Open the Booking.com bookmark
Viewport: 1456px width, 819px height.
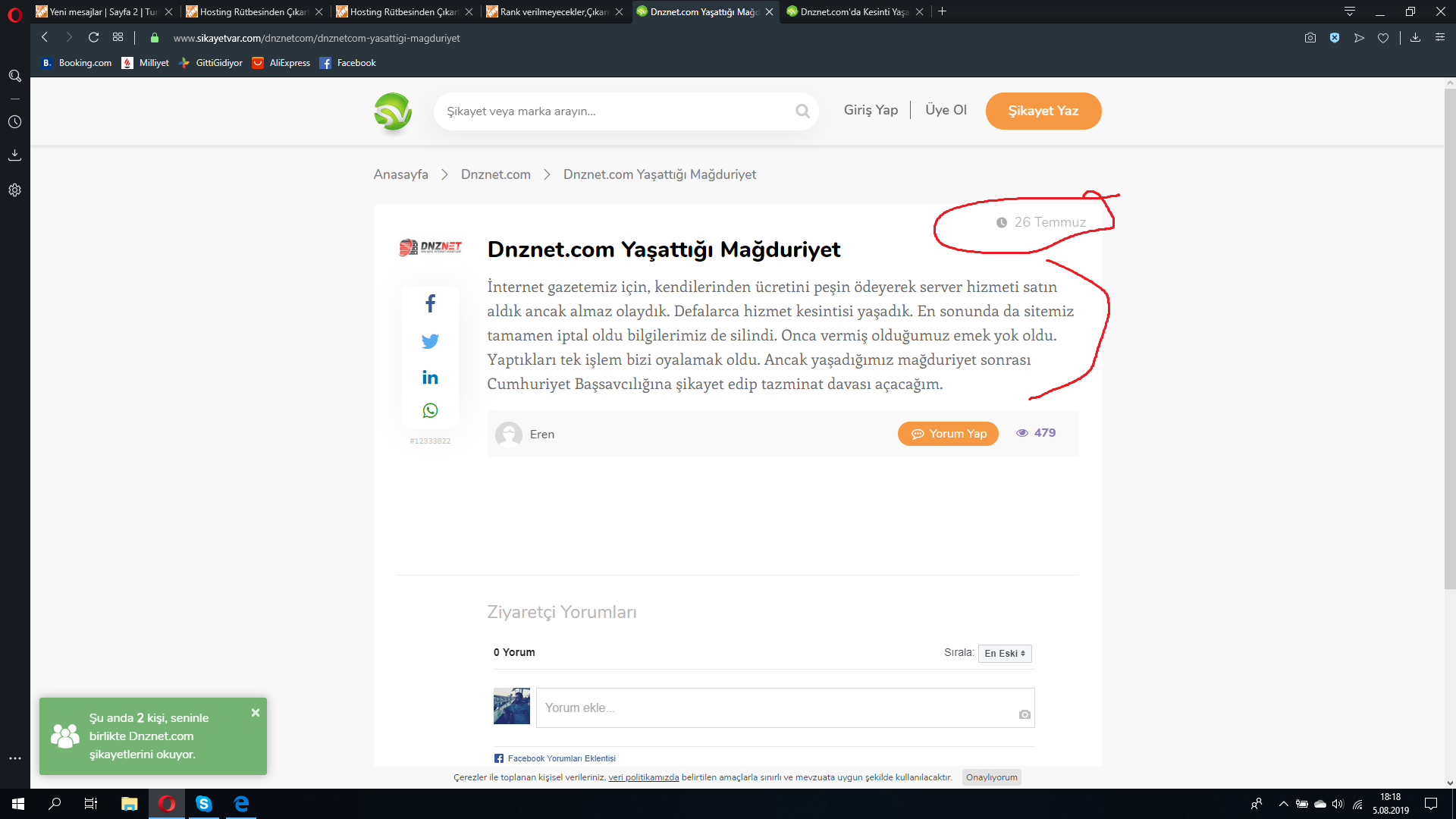coord(77,63)
